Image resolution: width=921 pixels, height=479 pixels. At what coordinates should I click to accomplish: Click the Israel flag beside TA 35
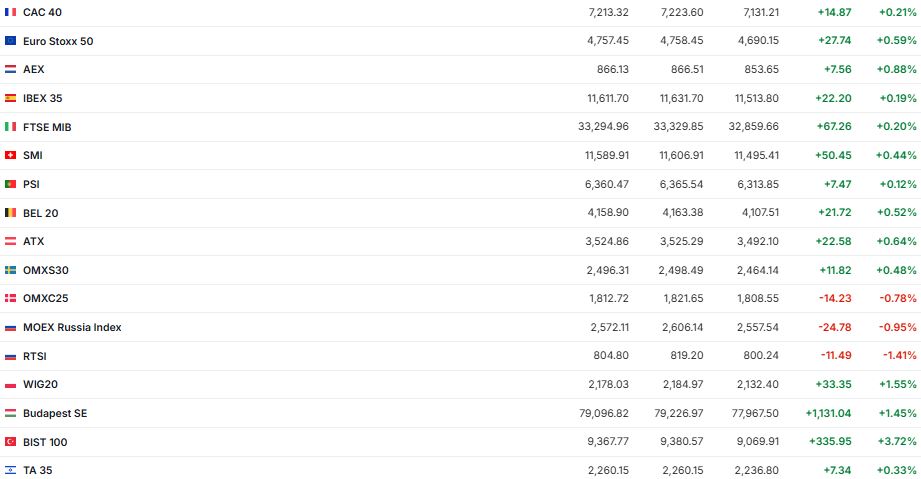tap(10, 470)
